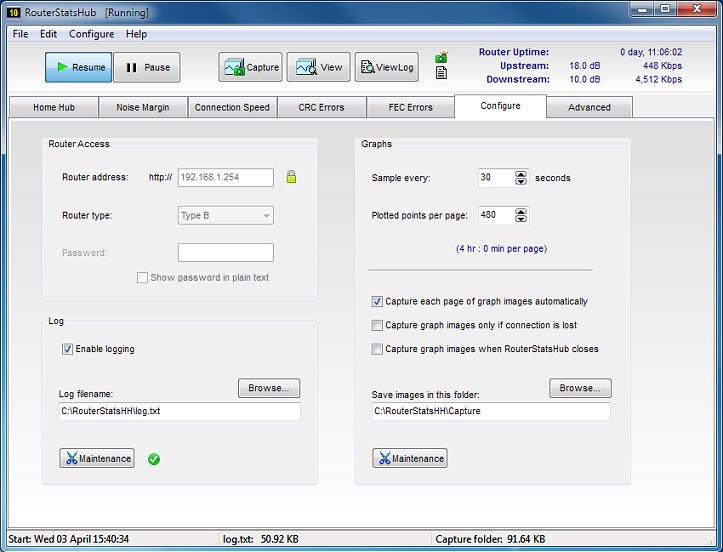The image size is (723, 552).
Task: Enable capture graph images when RouterStatsHub closes
Action: (377, 349)
